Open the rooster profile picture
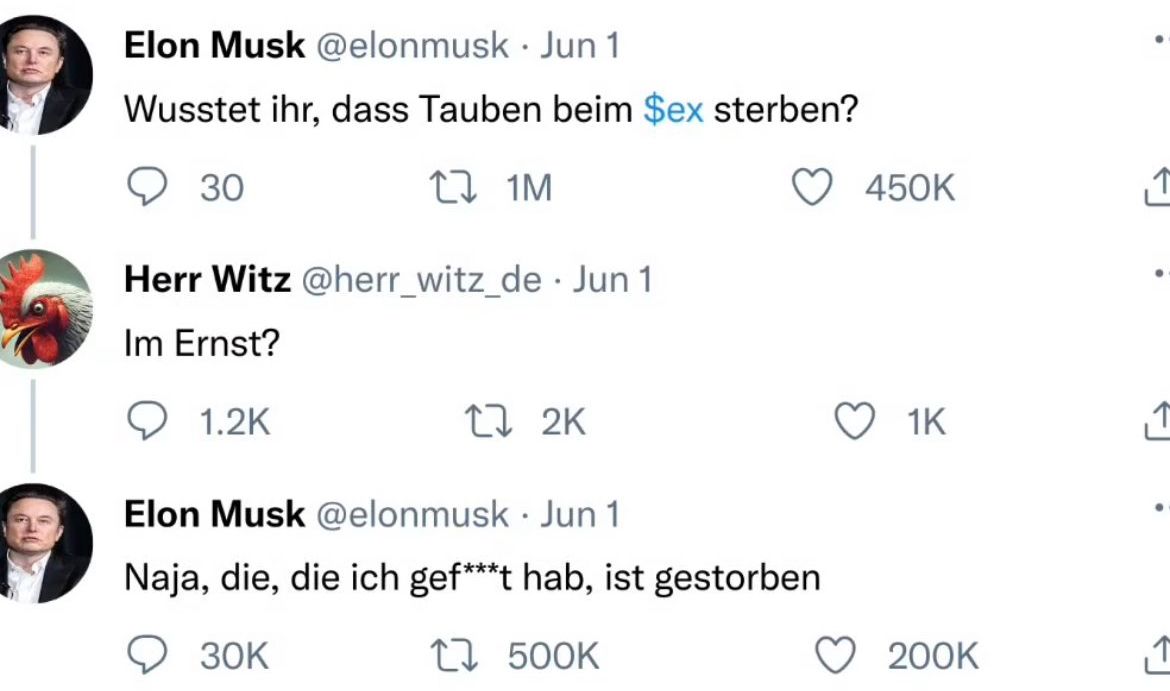The width and height of the screenshot is (1170, 691). tap(45, 308)
